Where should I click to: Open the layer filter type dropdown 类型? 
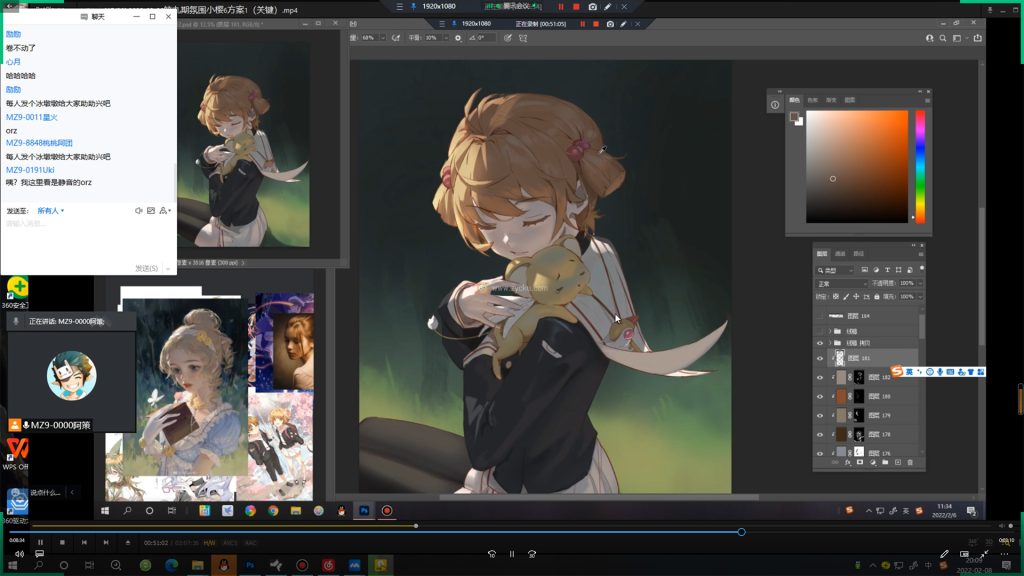pyautogui.click(x=836, y=270)
